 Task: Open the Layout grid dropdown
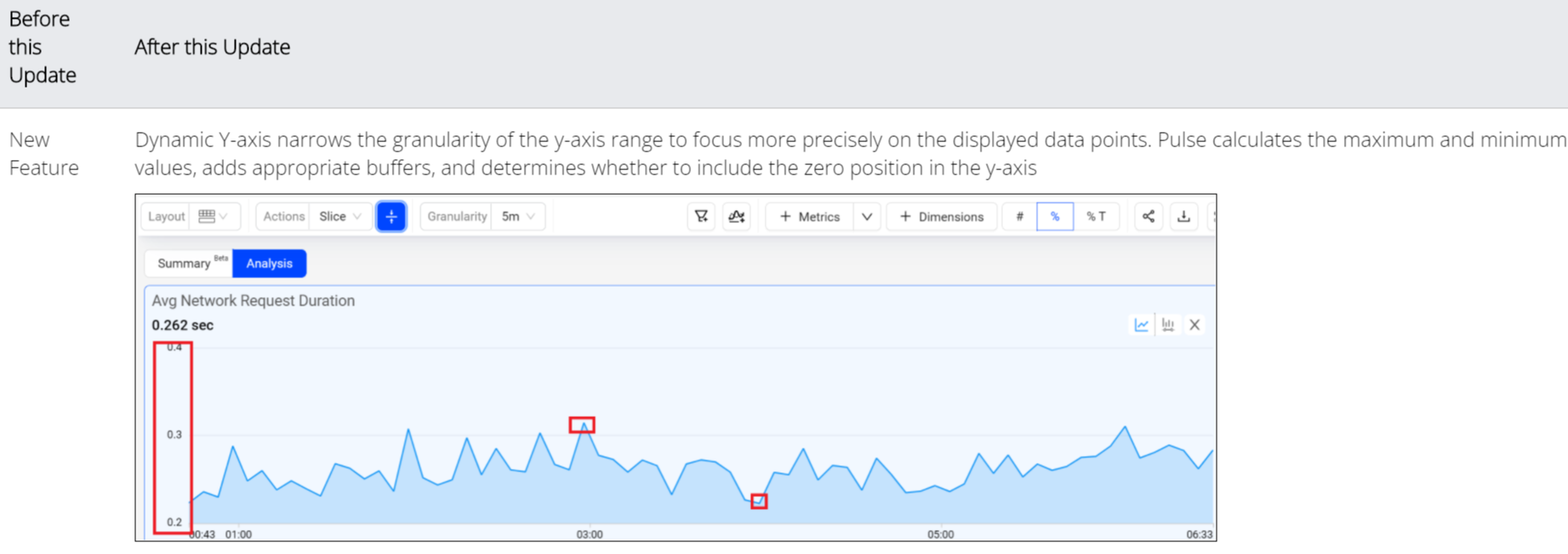pos(214,217)
